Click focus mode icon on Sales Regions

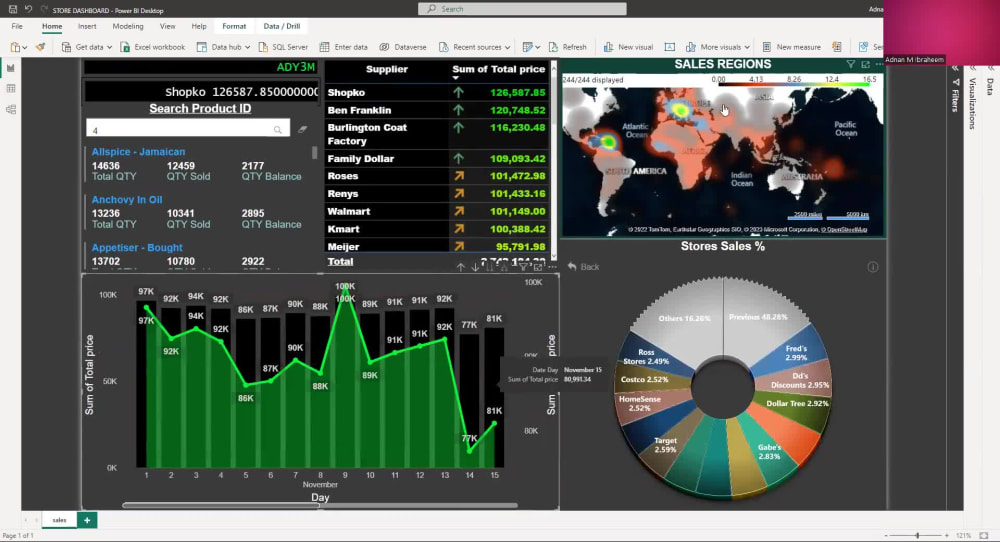(865, 64)
